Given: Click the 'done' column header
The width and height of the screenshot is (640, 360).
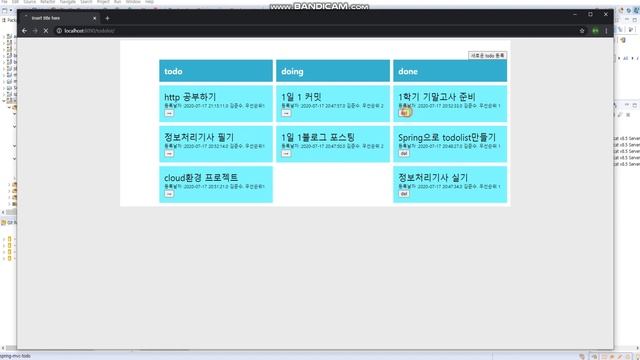Looking at the screenshot, I should click(x=450, y=71).
